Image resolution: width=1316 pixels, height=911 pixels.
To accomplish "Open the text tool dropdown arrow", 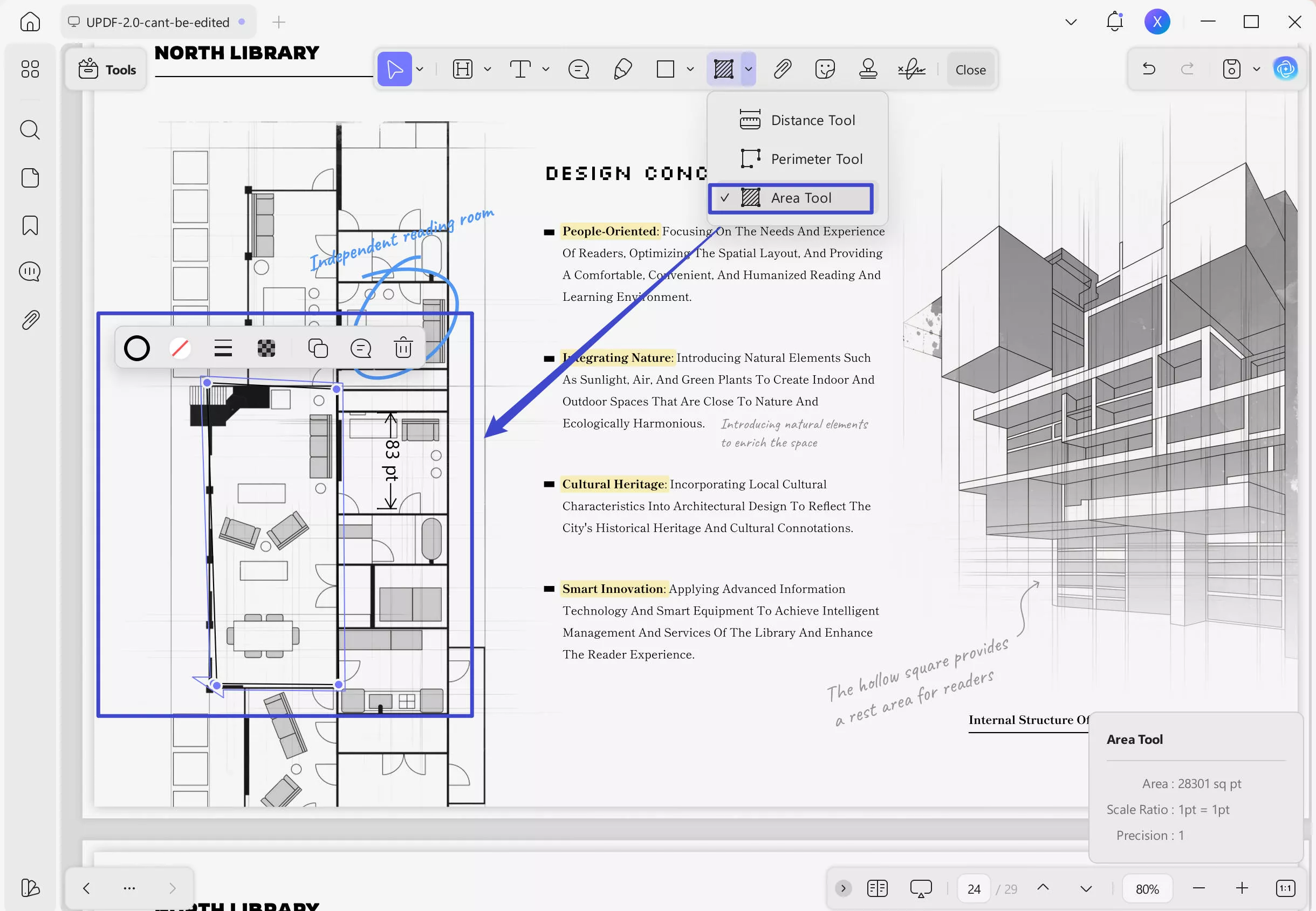I will point(546,69).
